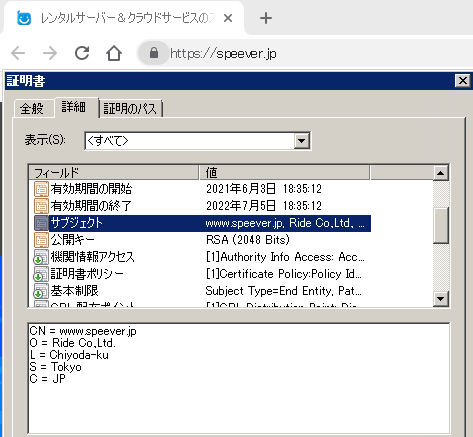Screen dimensions: 473x437
Task: Select the 公開キー field
Action: coord(72,240)
